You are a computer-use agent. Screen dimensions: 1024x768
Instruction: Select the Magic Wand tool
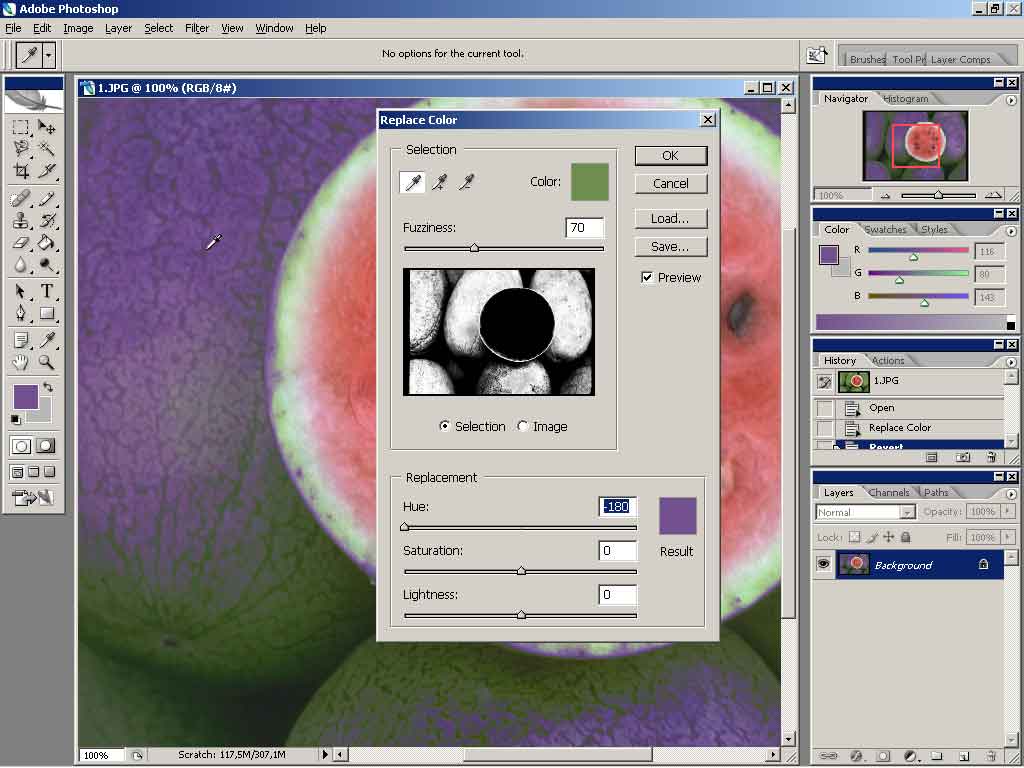[46, 149]
